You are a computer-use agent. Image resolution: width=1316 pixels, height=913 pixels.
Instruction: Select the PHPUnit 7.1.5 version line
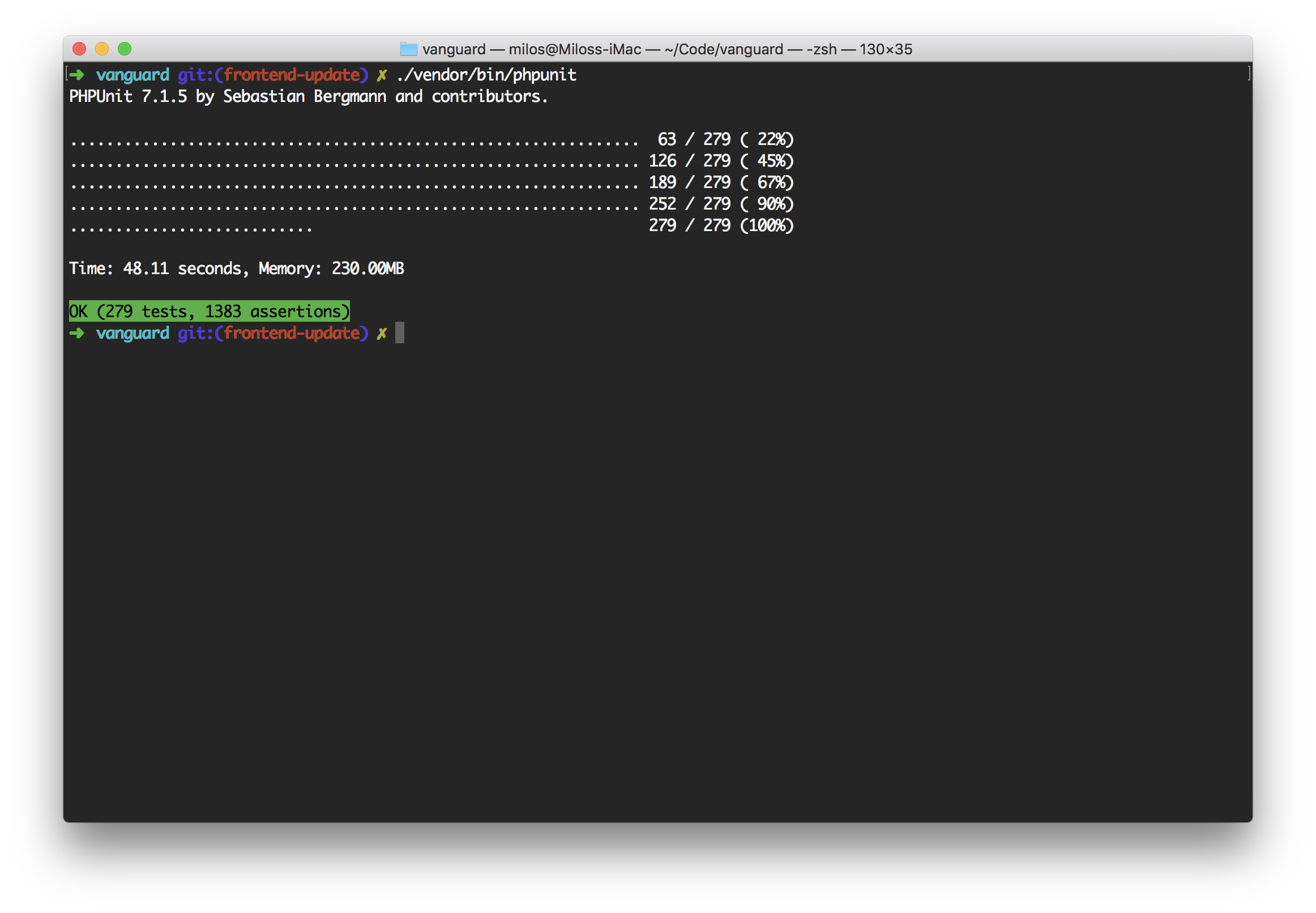click(x=309, y=96)
